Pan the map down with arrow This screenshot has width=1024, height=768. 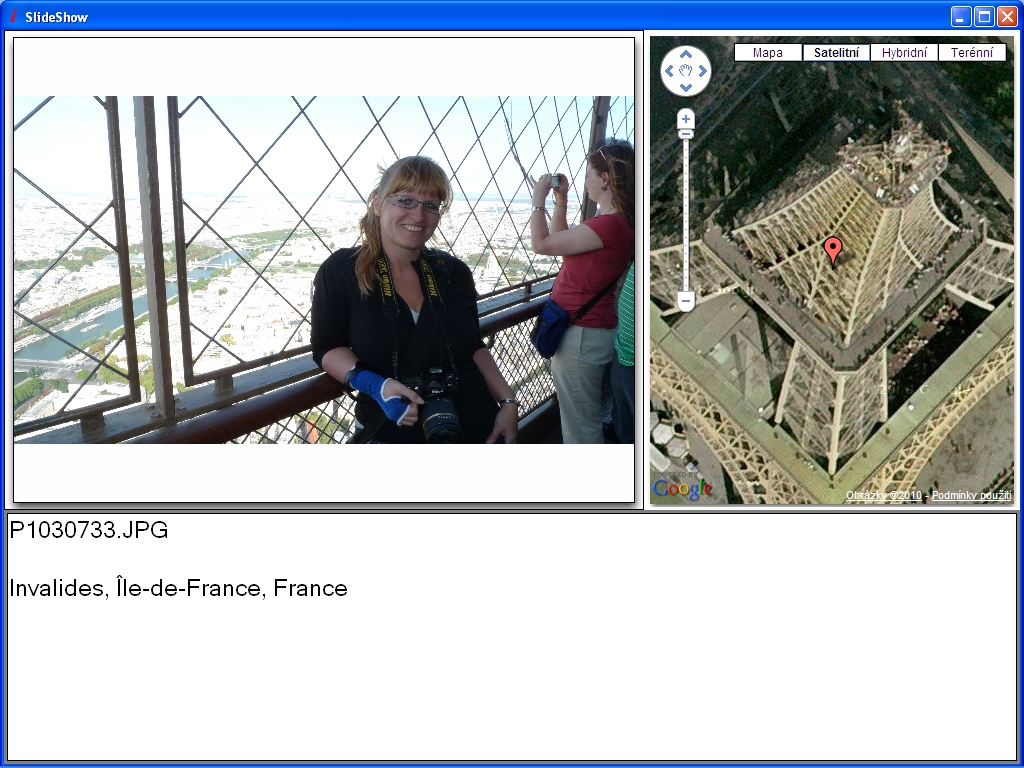tap(686, 87)
